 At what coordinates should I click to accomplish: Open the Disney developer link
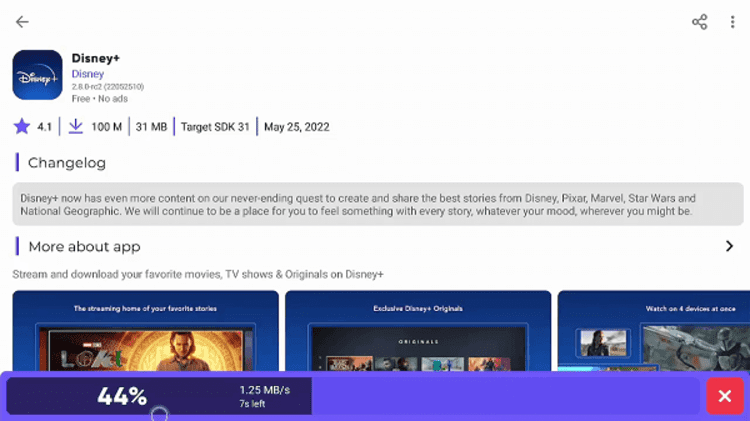pos(87,74)
